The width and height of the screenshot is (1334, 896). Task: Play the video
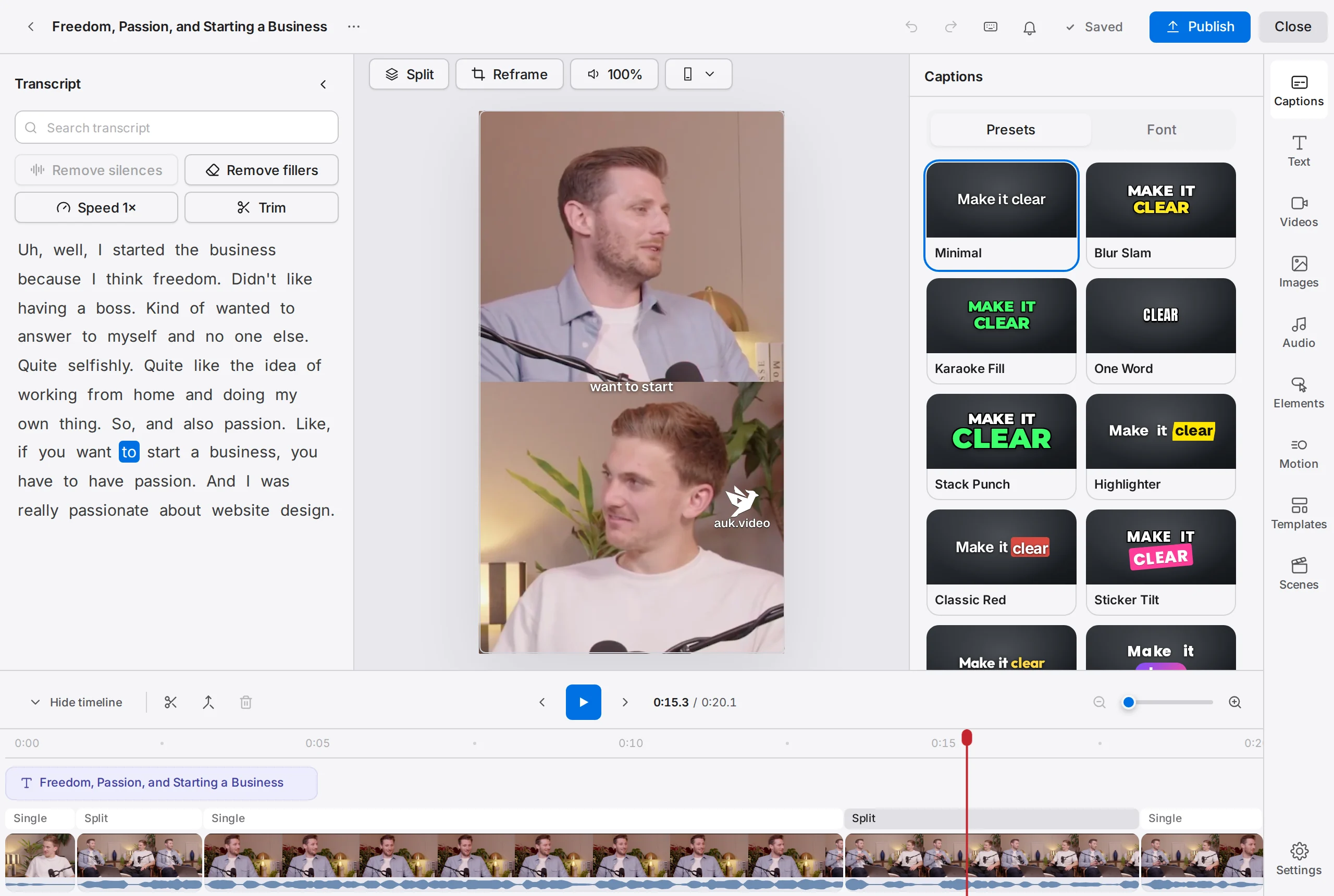583,702
